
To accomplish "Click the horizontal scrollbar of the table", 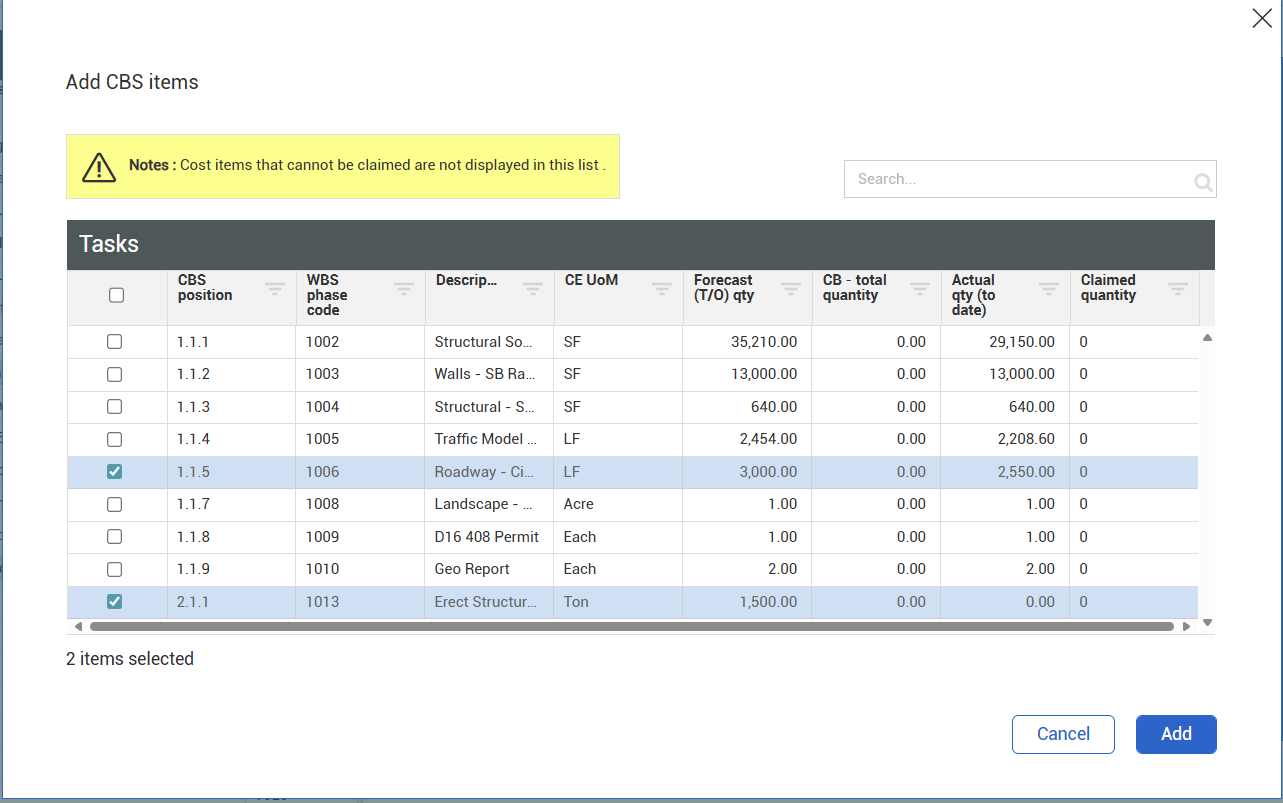I will (630, 627).
